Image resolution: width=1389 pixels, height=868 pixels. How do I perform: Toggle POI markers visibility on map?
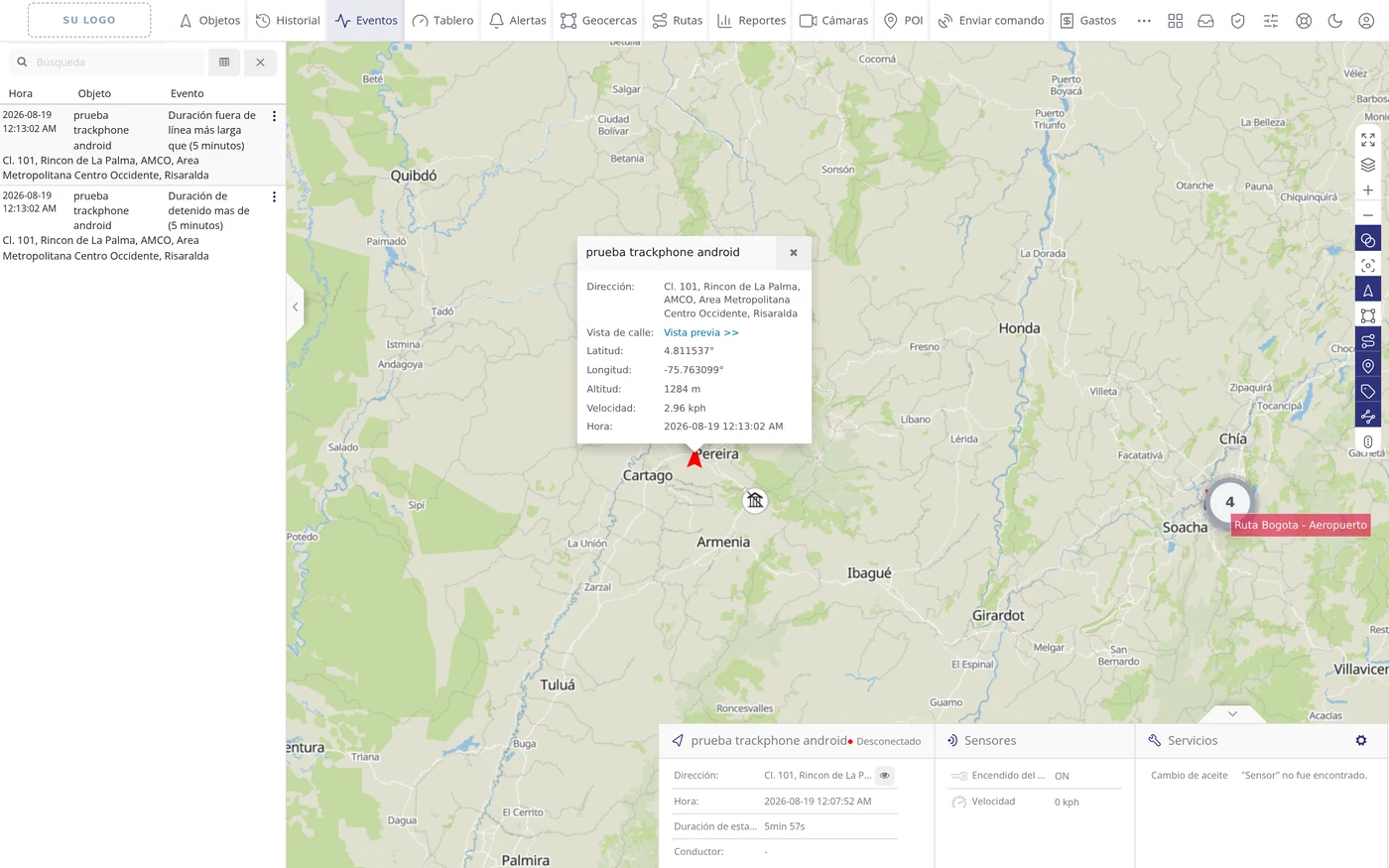[x=1368, y=366]
